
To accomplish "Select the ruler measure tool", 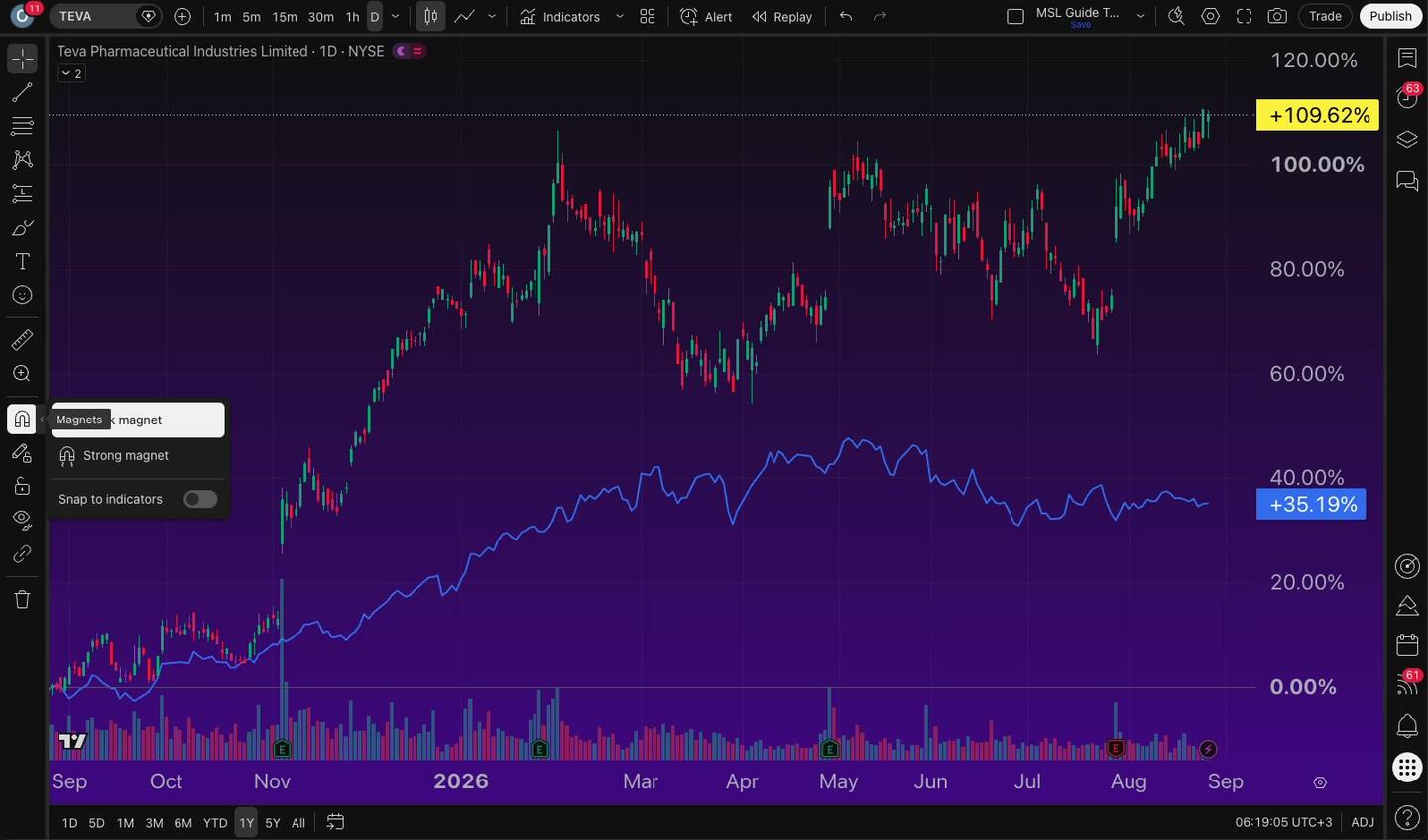I will click(22, 340).
